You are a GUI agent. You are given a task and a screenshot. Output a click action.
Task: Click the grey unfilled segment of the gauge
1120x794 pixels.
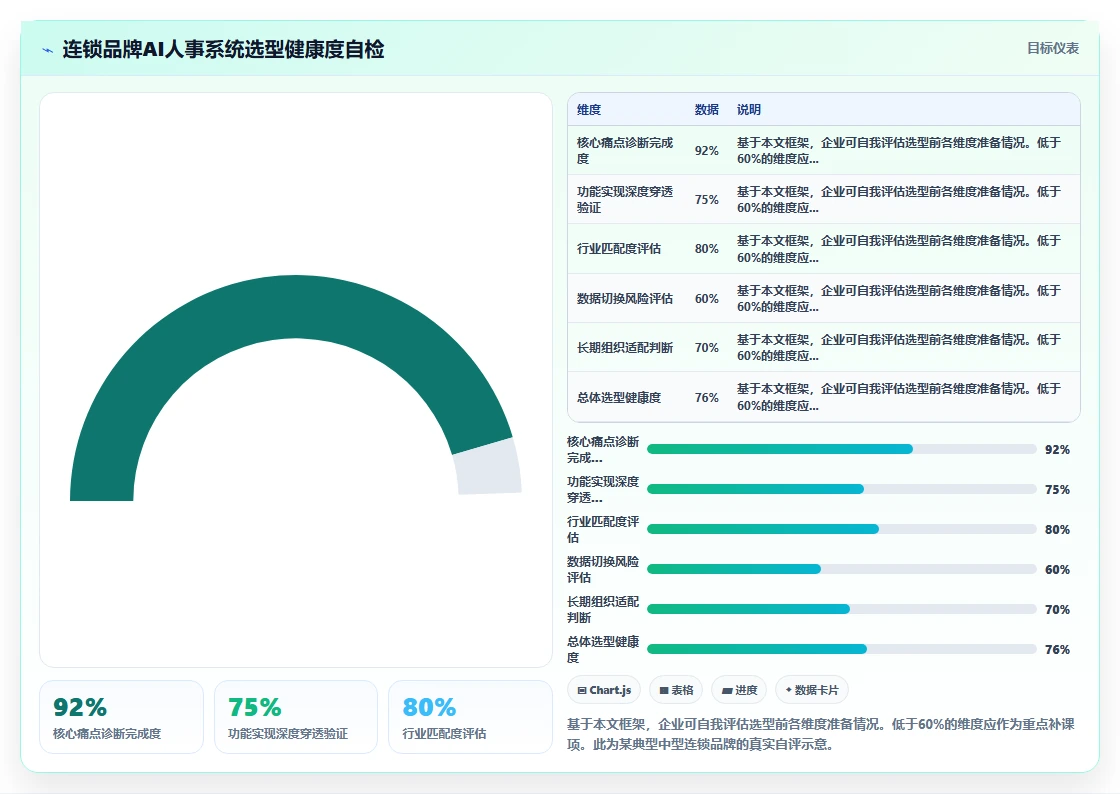(488, 468)
